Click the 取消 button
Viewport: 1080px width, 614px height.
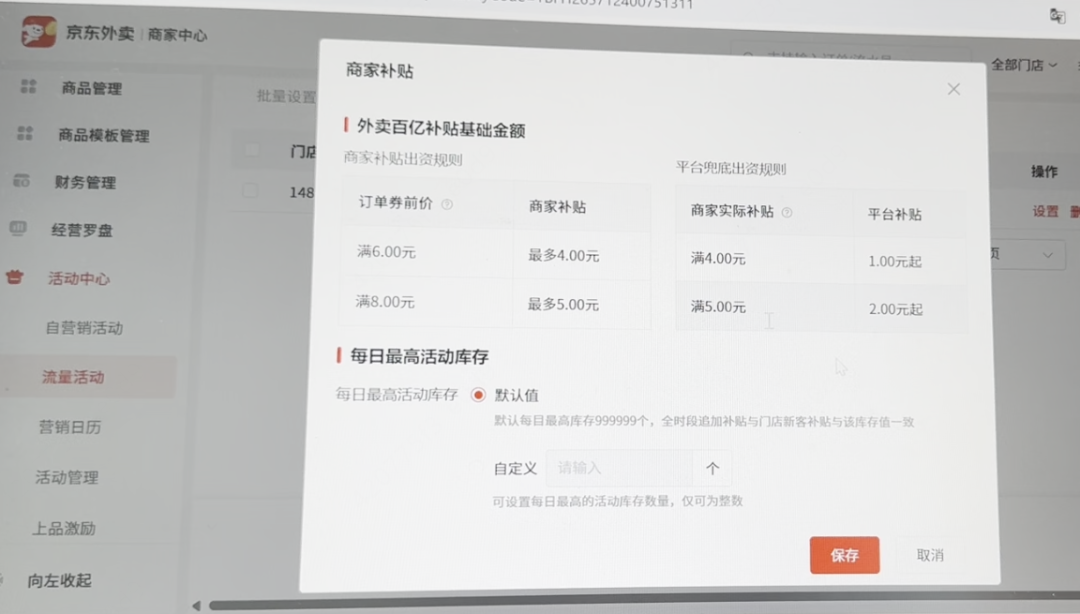point(930,555)
